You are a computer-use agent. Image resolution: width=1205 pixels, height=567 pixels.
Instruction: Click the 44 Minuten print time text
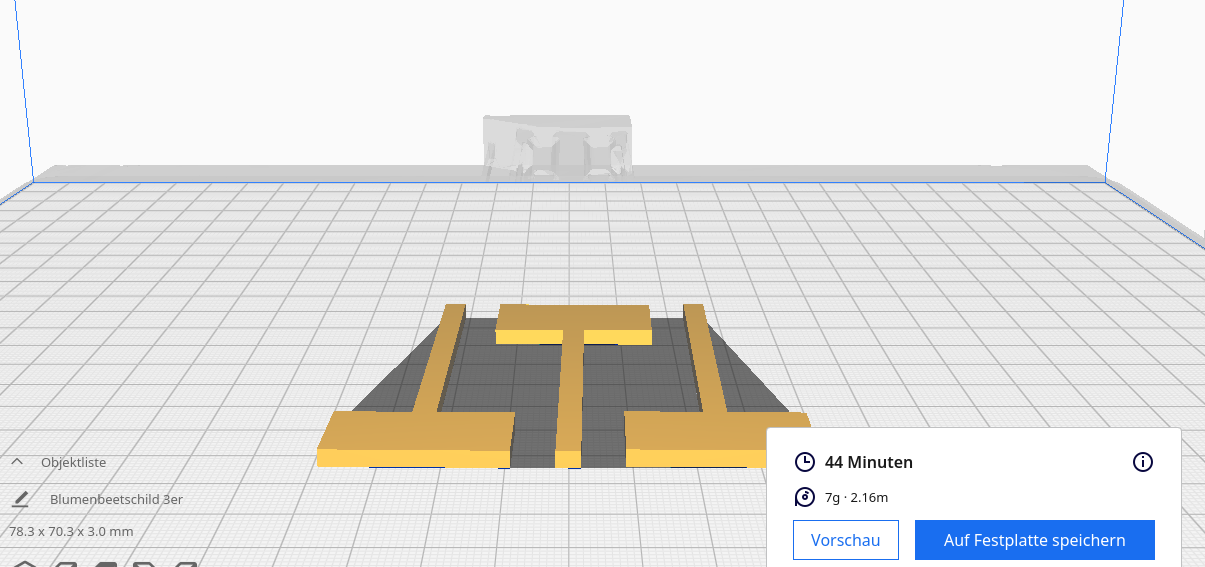click(869, 462)
